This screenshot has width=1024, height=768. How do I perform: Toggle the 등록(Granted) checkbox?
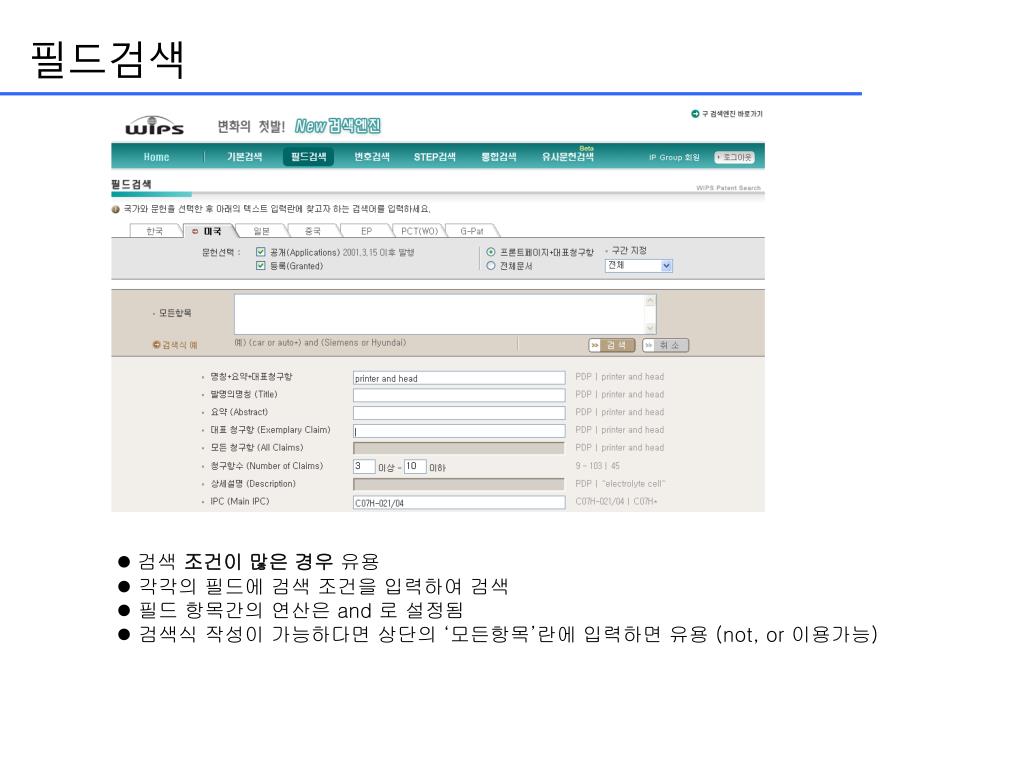tap(261, 266)
